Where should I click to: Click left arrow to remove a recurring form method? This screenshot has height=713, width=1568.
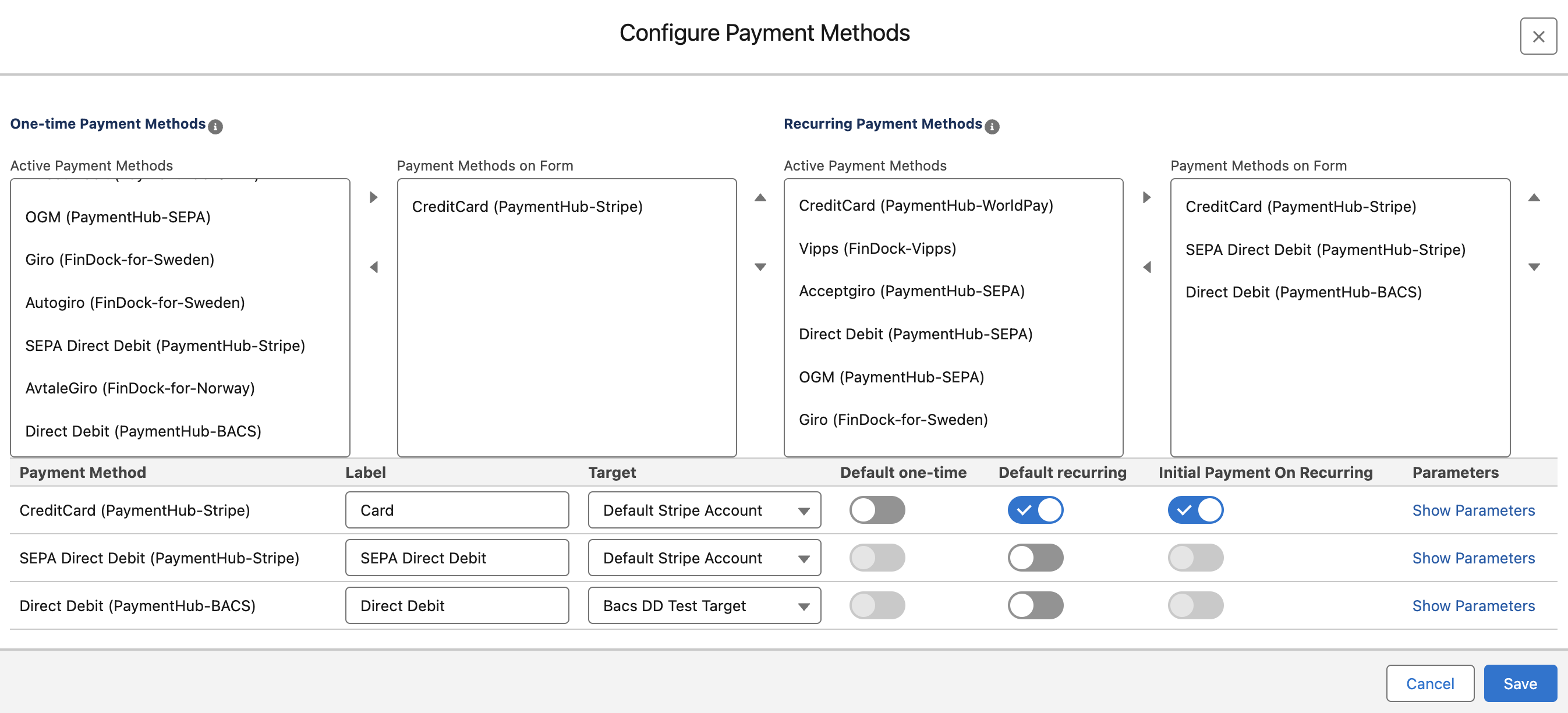(1147, 267)
